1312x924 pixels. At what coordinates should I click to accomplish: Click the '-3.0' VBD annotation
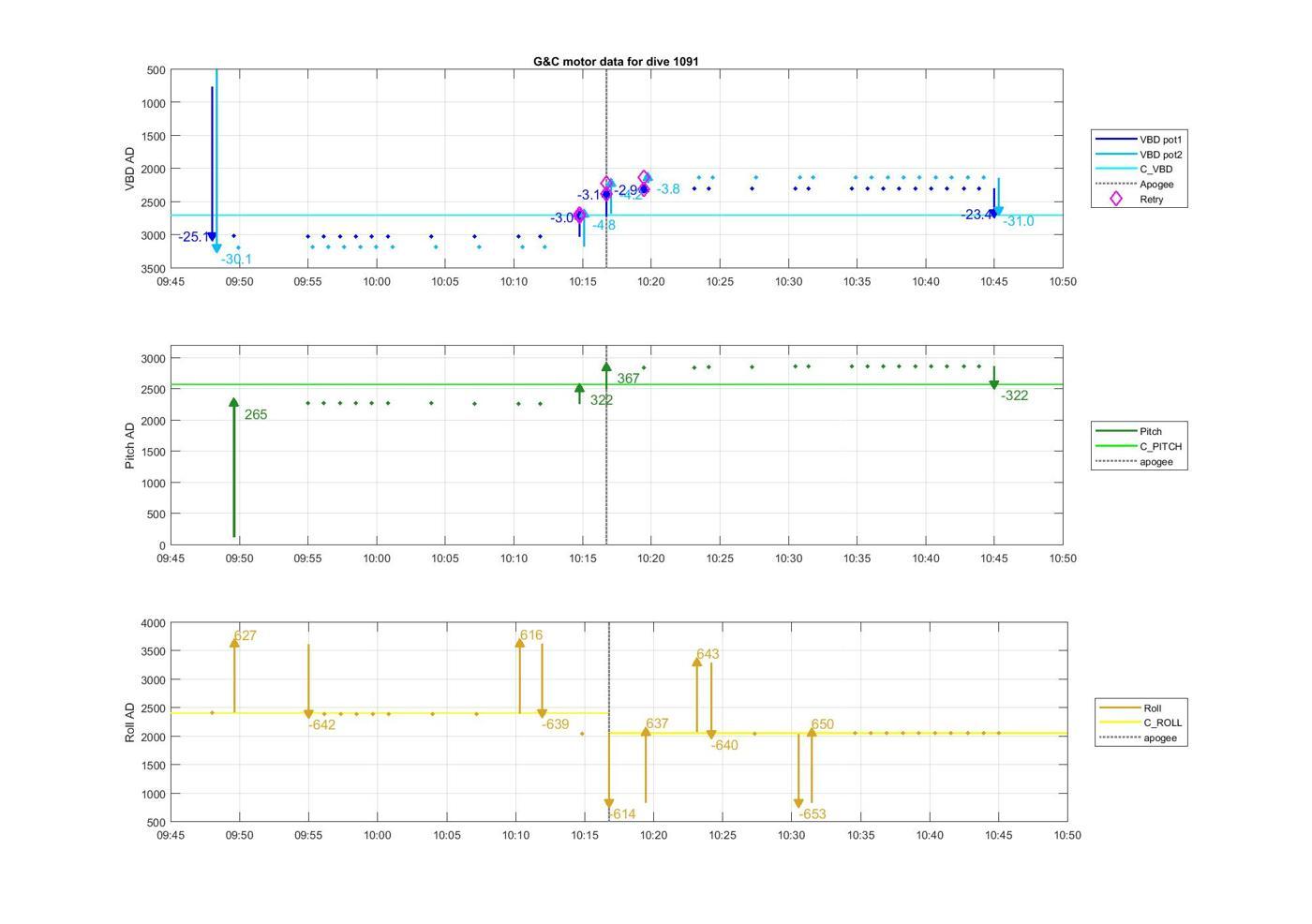(562, 218)
